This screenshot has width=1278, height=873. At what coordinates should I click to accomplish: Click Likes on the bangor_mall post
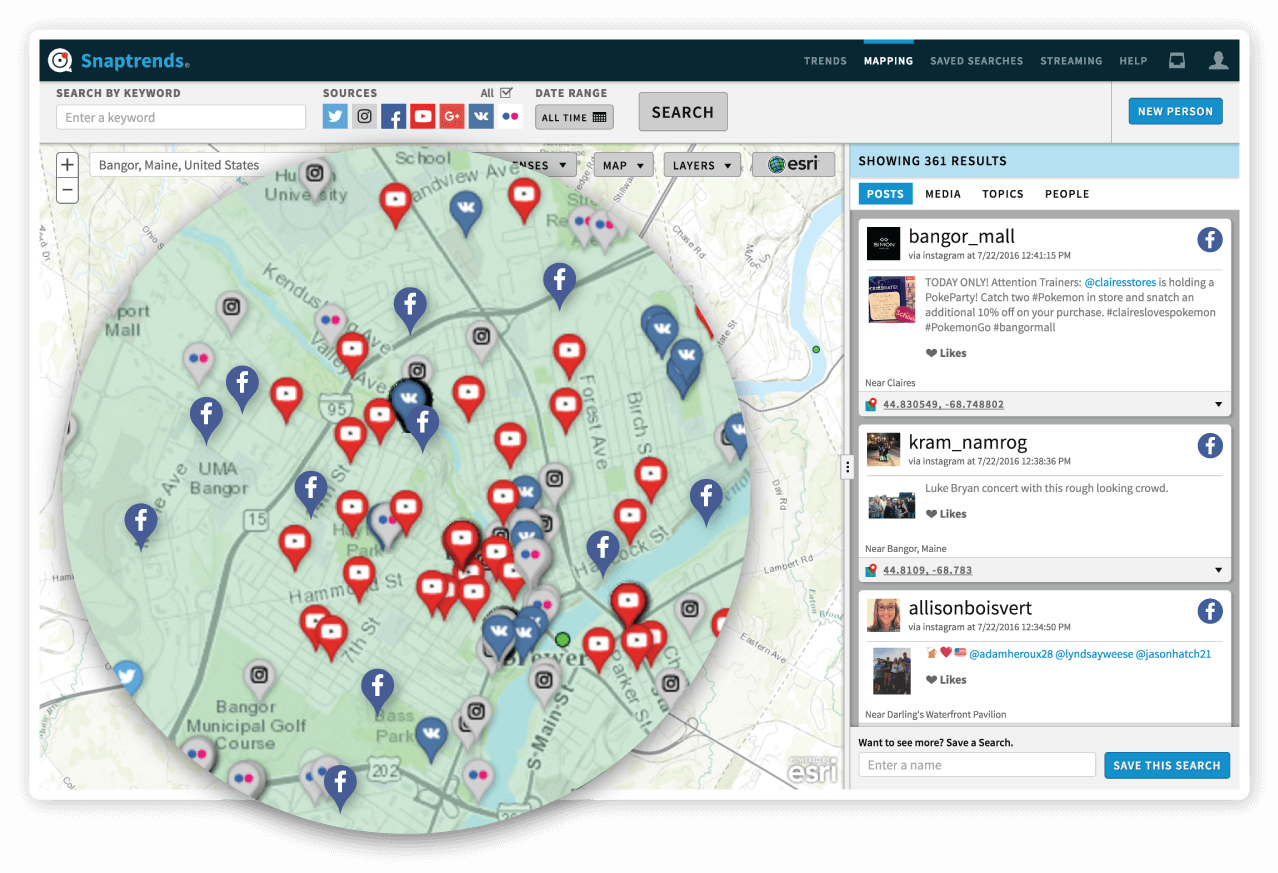pyautogui.click(x=946, y=353)
